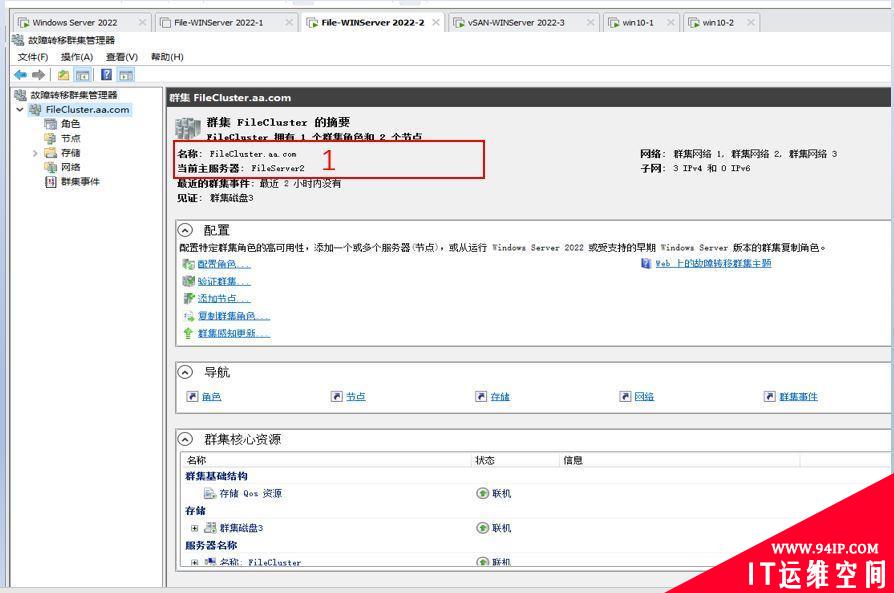Select the FileCluster.aa.com cluster icon in tree
Image resolution: width=894 pixels, height=593 pixels.
(35, 109)
